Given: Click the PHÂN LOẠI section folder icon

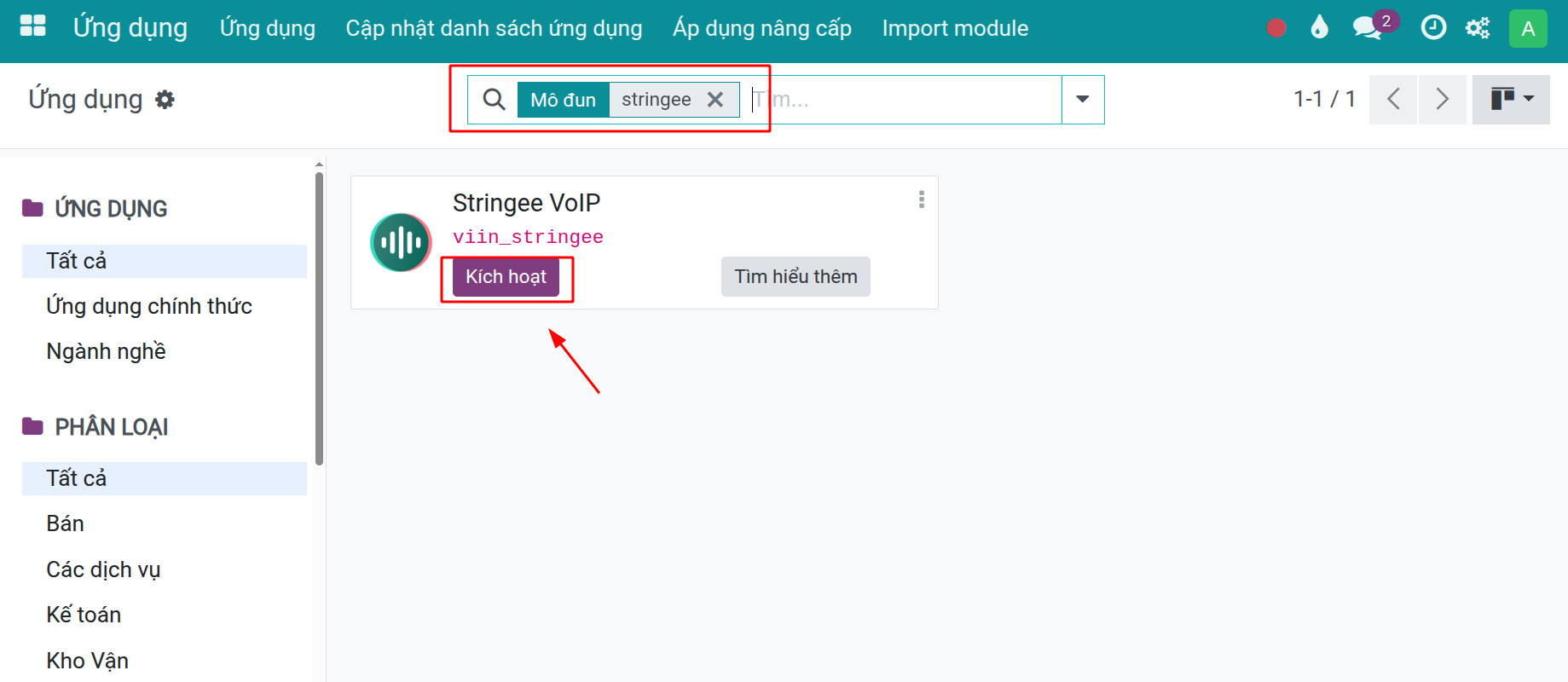Looking at the screenshot, I should coord(32,426).
